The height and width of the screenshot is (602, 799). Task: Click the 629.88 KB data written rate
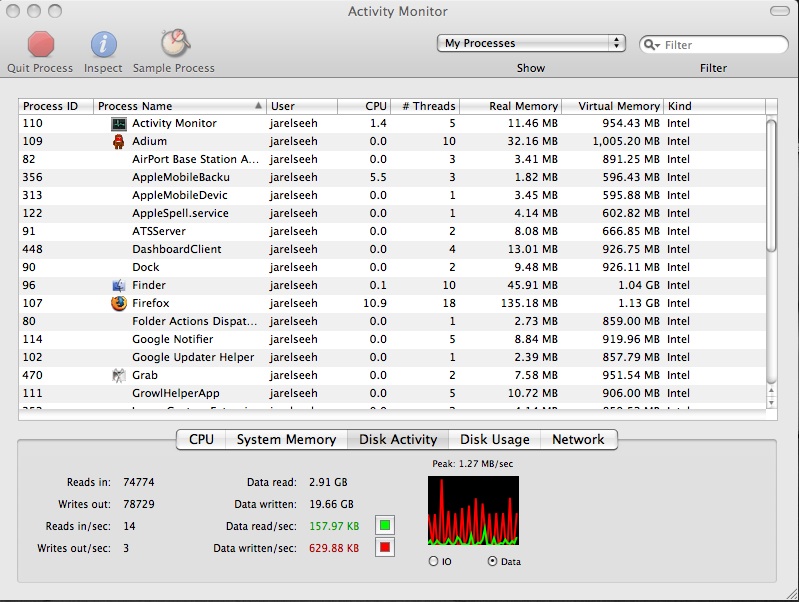334,548
